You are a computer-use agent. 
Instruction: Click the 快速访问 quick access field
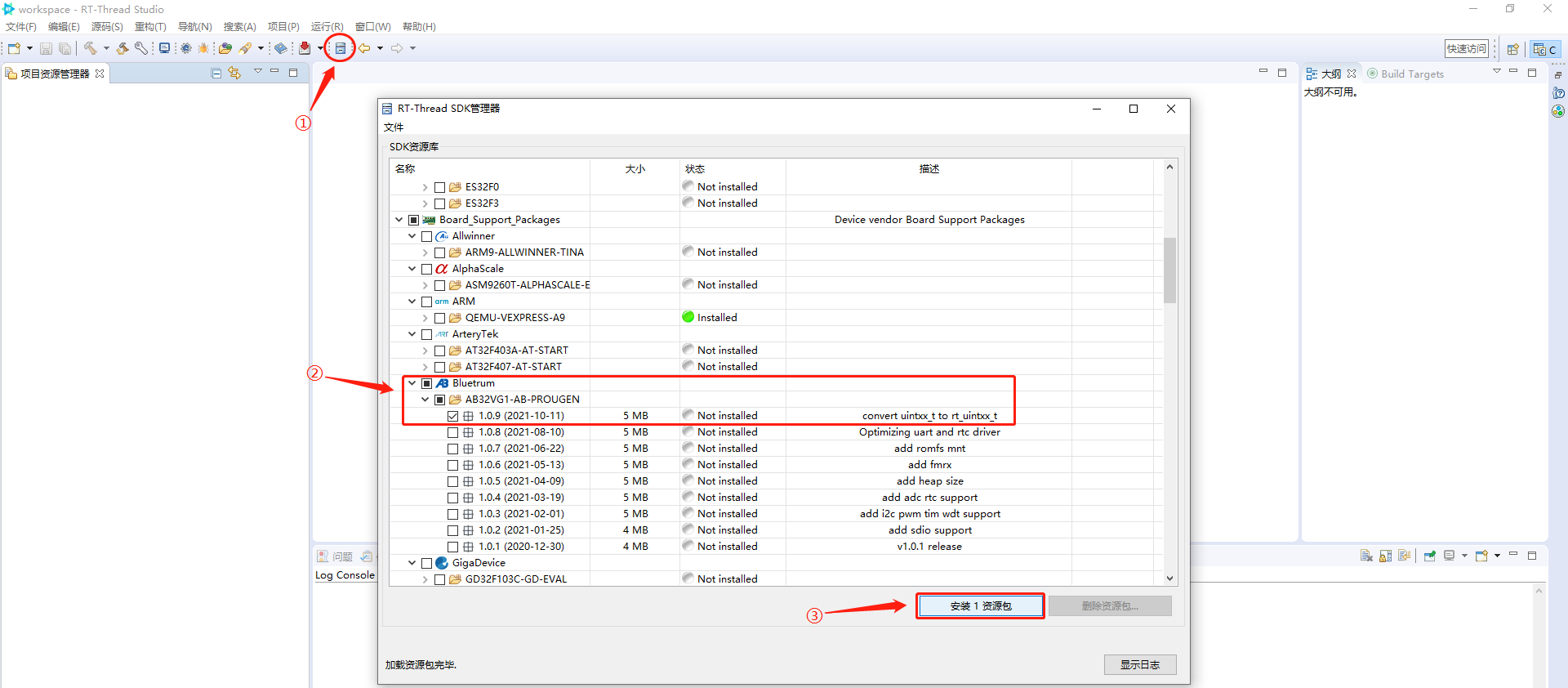tap(1467, 49)
